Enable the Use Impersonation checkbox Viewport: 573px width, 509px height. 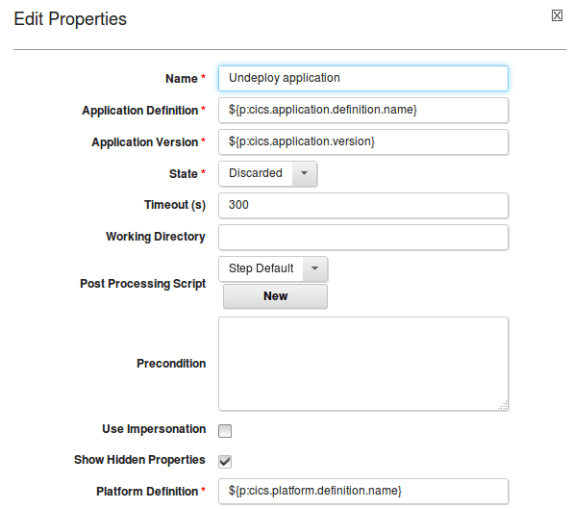click(225, 431)
